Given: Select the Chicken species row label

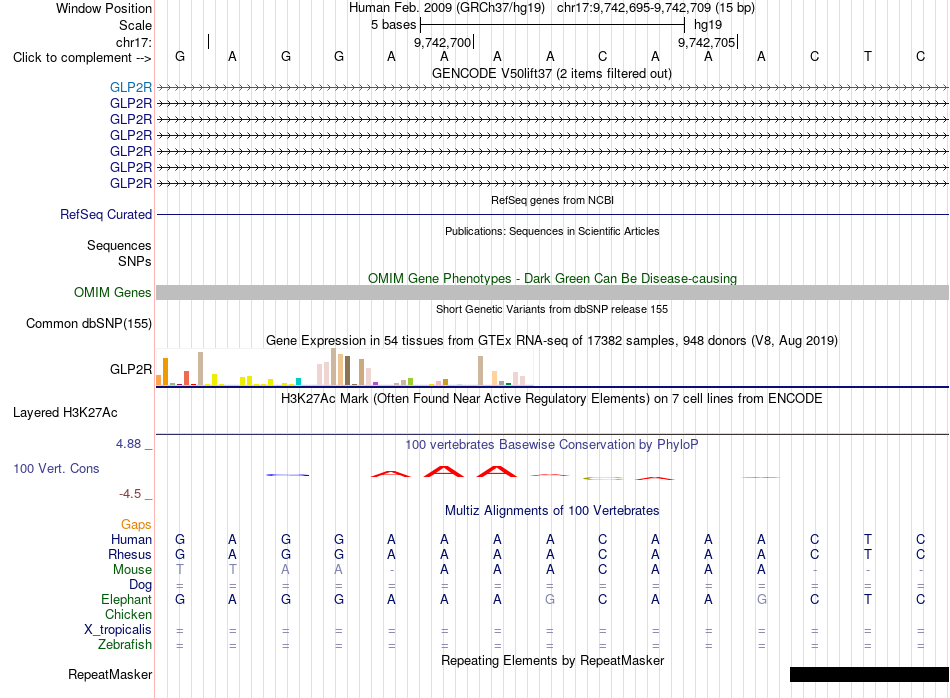Looking at the screenshot, I should (128, 614).
